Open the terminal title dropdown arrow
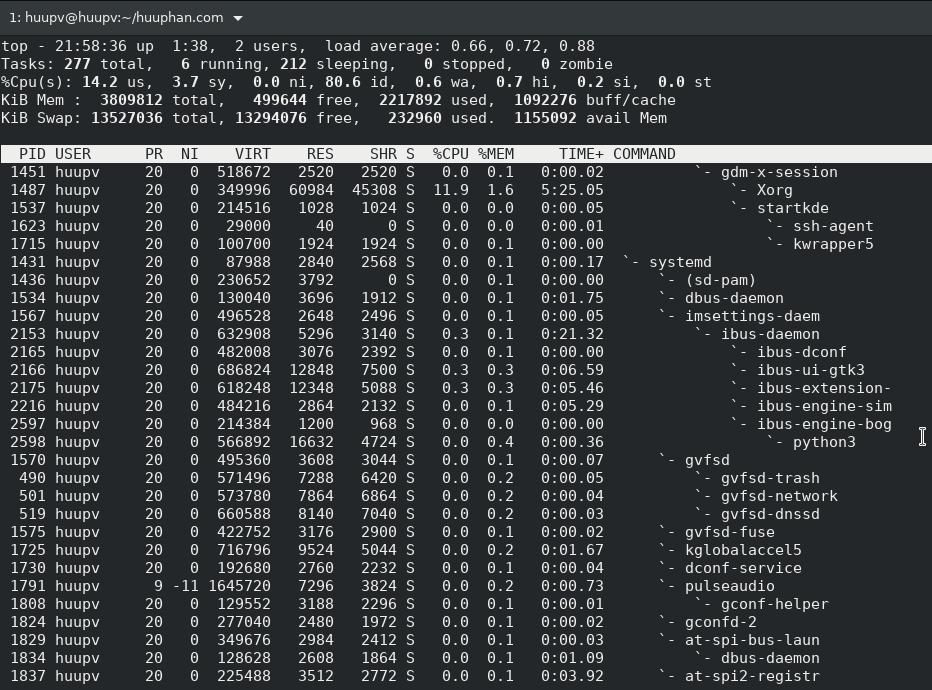The width and height of the screenshot is (932, 690). click(x=238, y=18)
